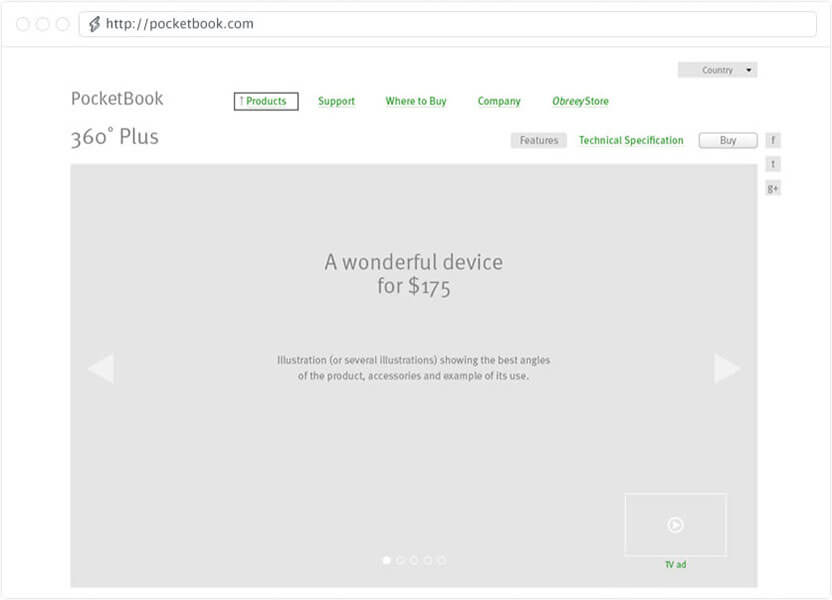This screenshot has height=600, width=832.
Task: Click the URL address field
Action: (450, 24)
